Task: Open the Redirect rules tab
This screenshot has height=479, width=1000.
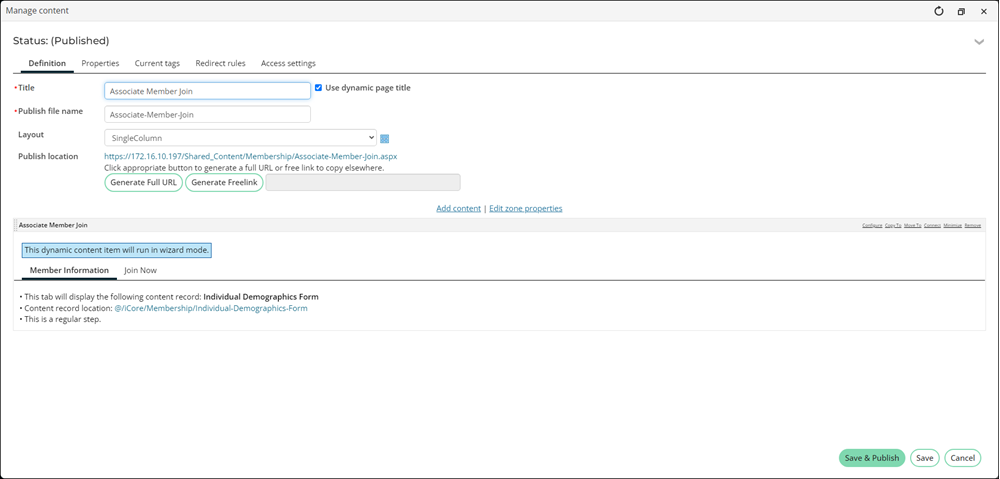Action: point(220,63)
